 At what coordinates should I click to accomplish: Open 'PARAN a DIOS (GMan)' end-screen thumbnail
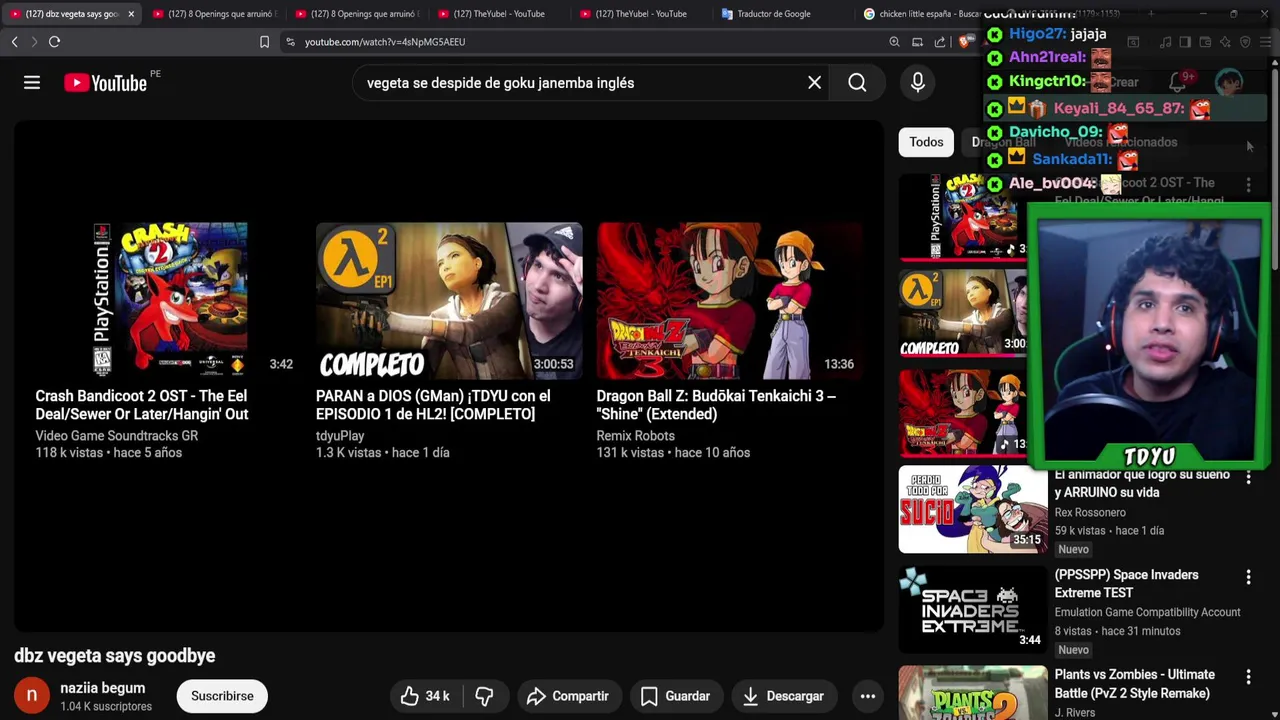point(449,300)
